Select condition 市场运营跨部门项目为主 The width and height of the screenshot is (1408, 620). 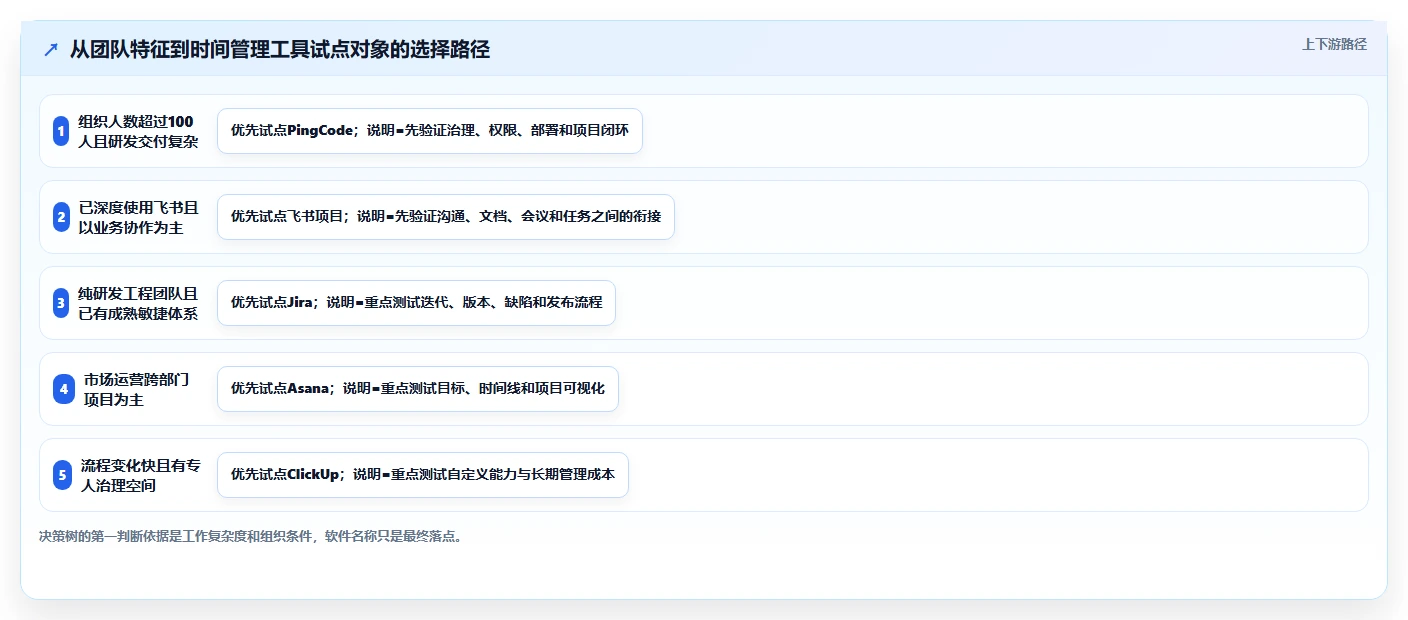tap(136, 389)
